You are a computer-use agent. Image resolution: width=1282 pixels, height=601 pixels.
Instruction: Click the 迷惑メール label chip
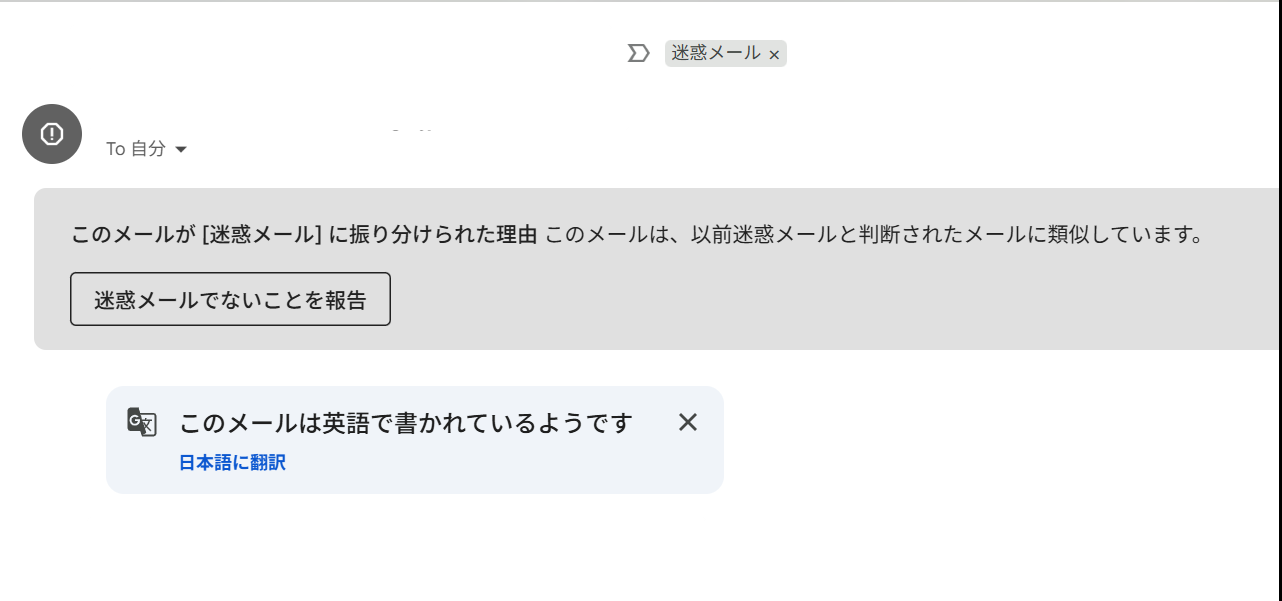pos(715,54)
